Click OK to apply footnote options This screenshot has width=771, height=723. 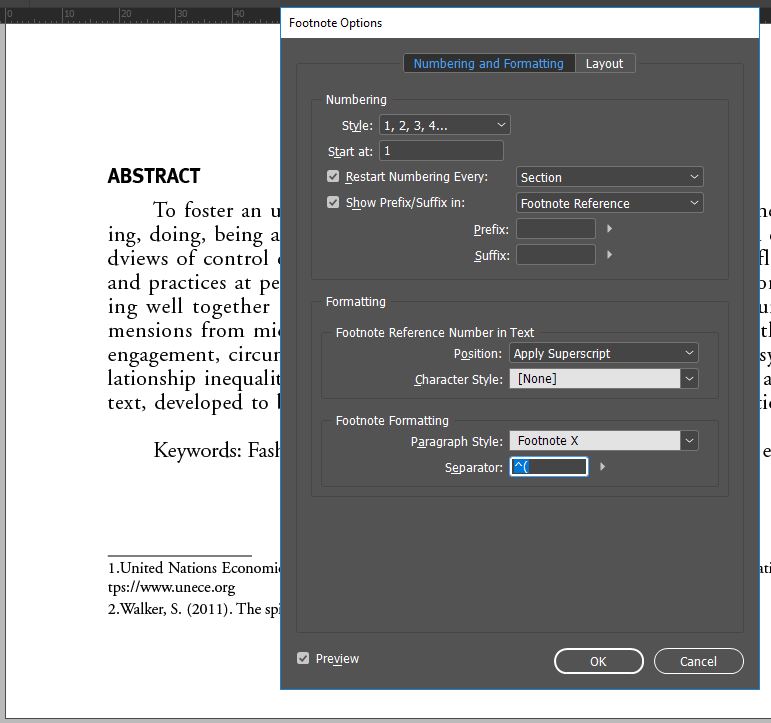(x=598, y=661)
